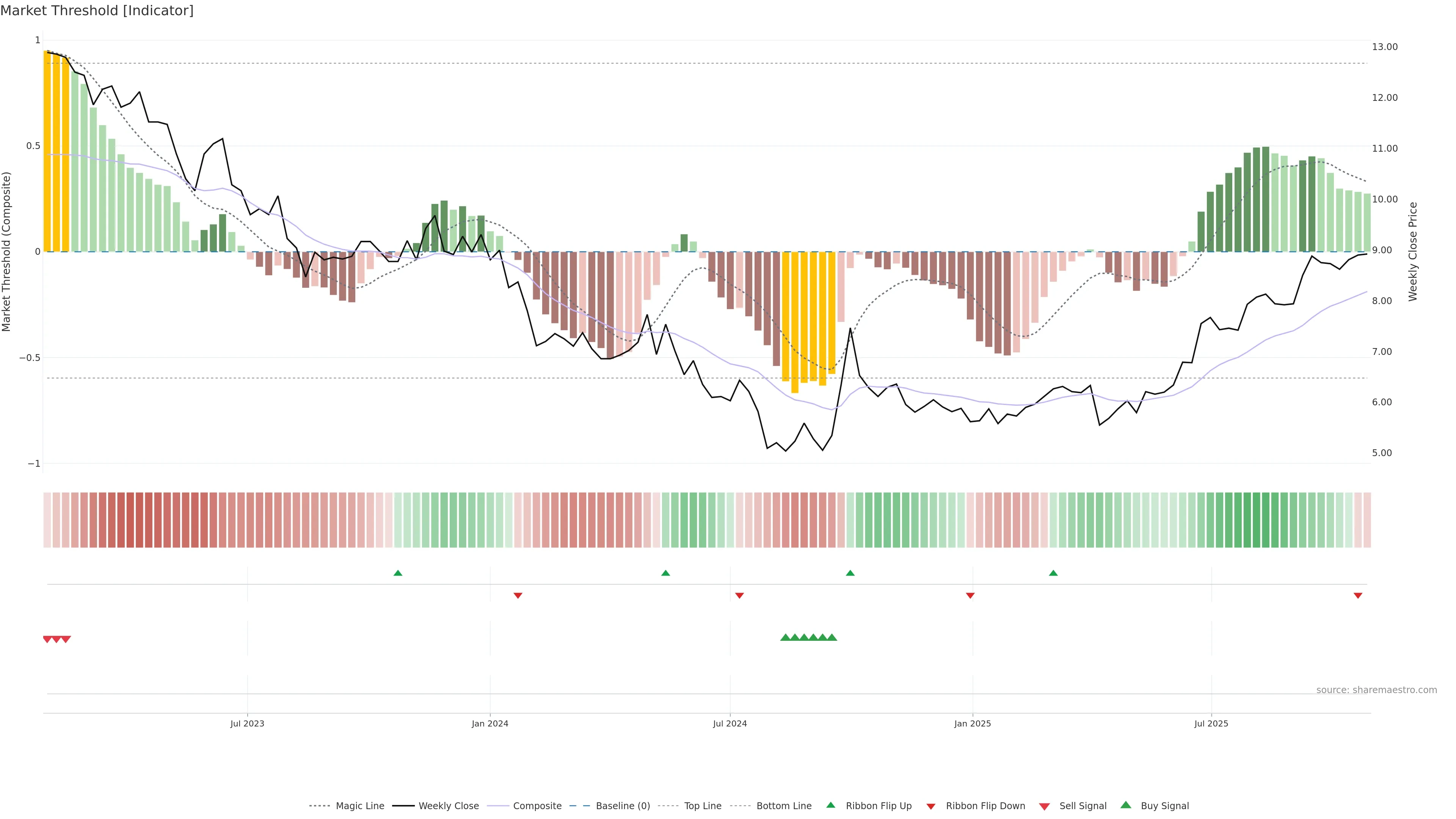Click the Market Threshold [Indicator] title
Screen dimensions: 1456x819
click(x=97, y=11)
